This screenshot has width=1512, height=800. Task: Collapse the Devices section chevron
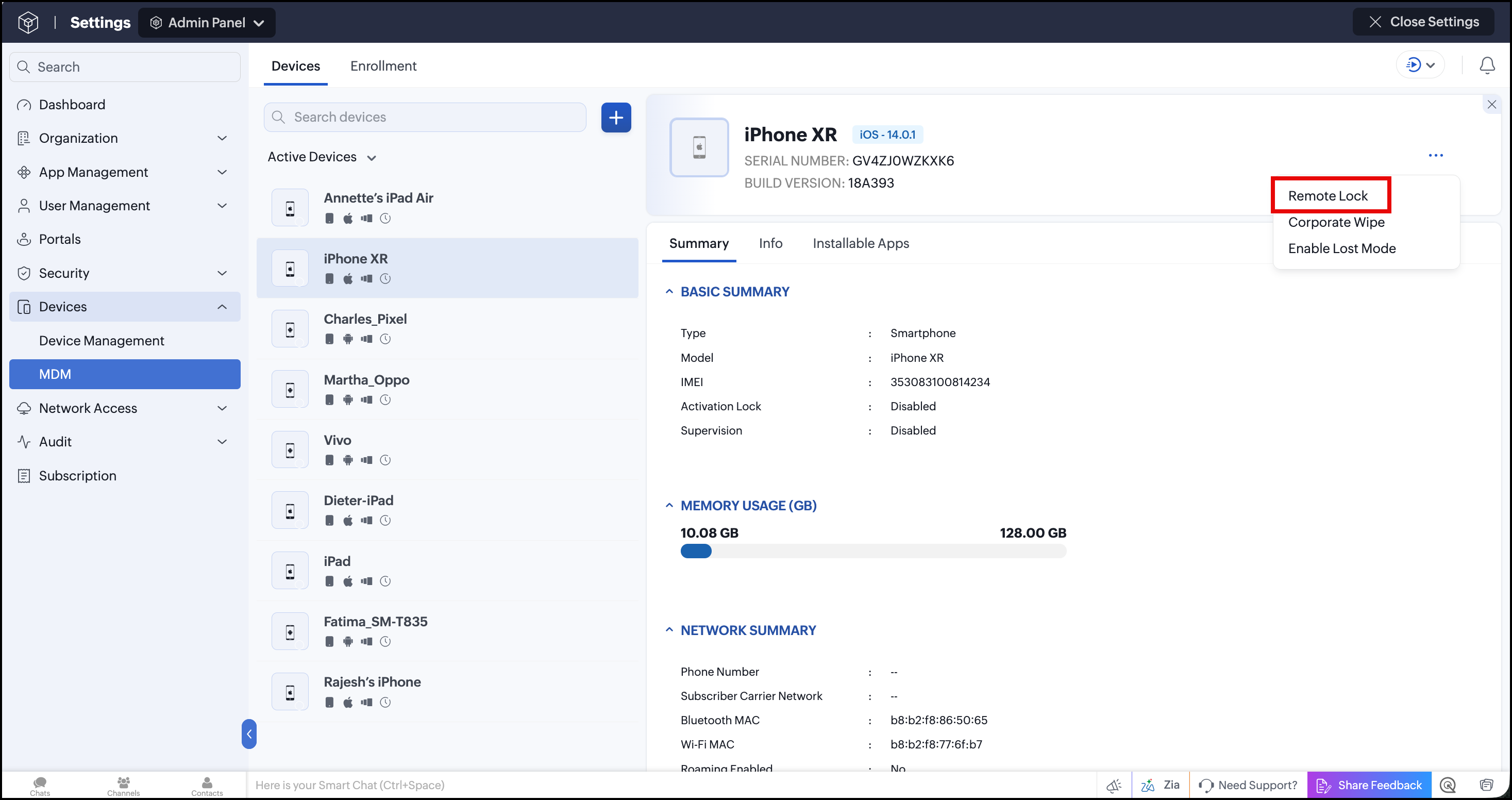click(222, 307)
